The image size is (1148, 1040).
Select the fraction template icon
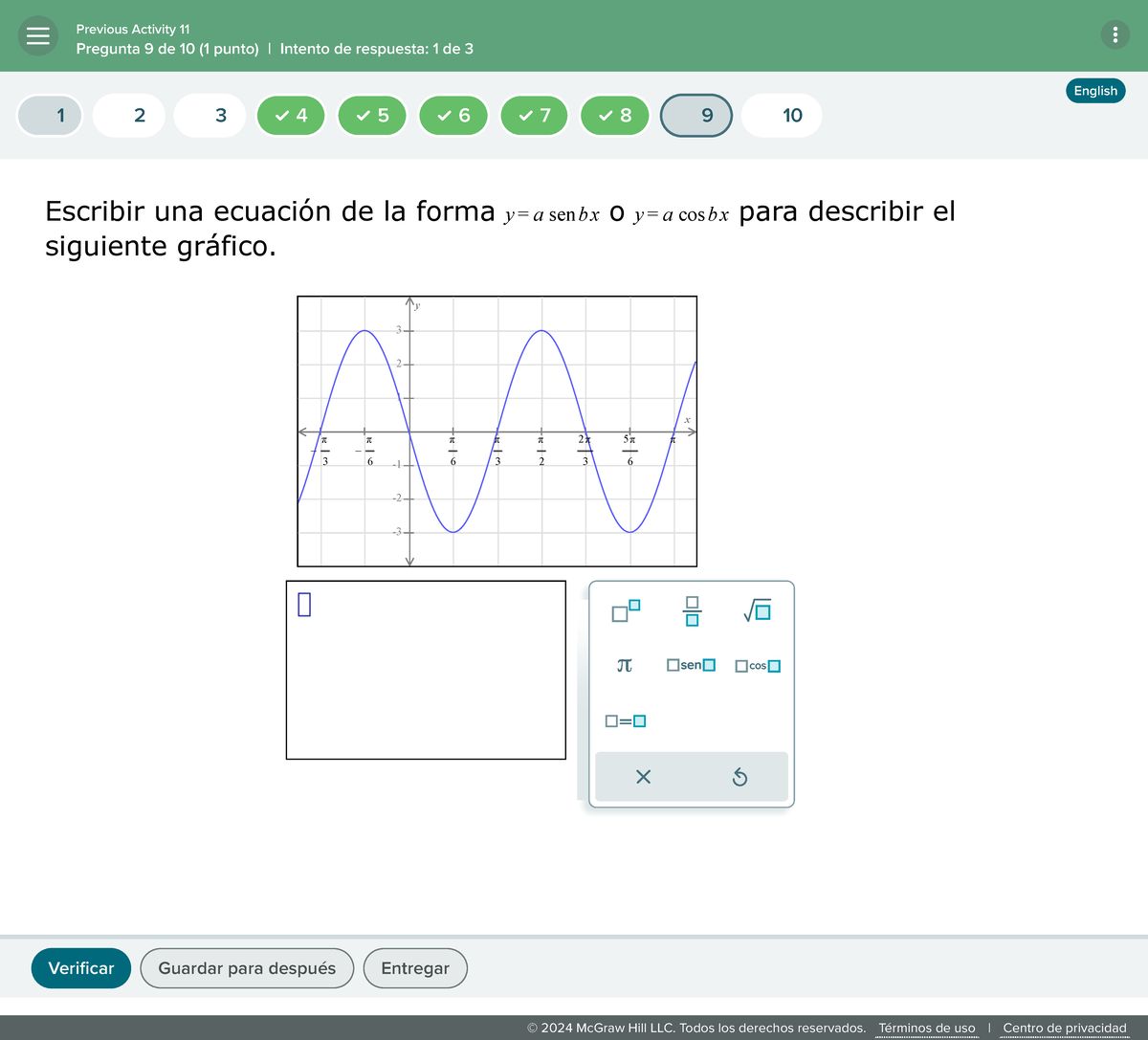[x=691, y=610]
